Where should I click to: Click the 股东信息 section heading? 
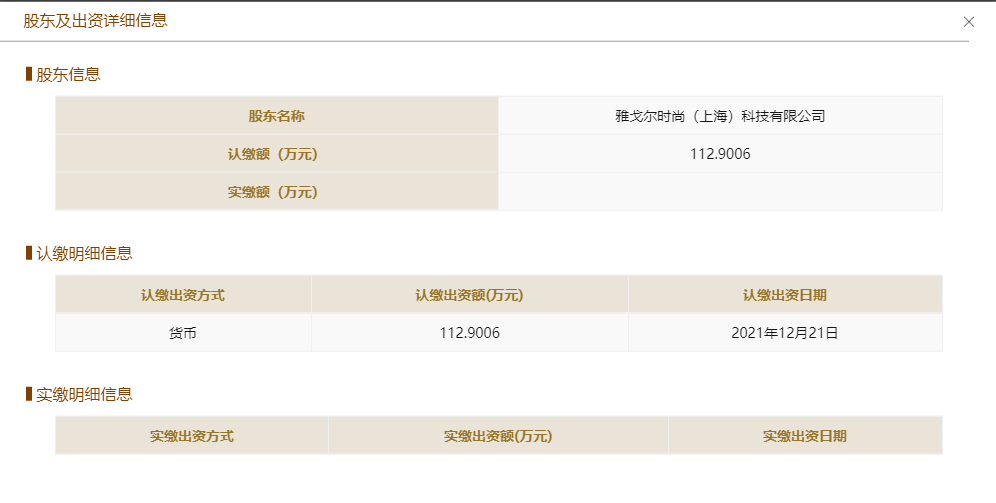click(68, 74)
